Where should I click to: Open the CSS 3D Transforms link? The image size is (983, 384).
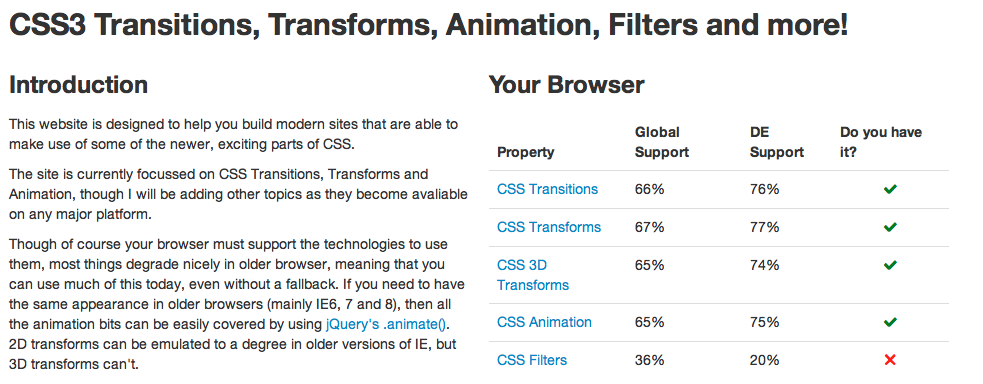click(533, 275)
